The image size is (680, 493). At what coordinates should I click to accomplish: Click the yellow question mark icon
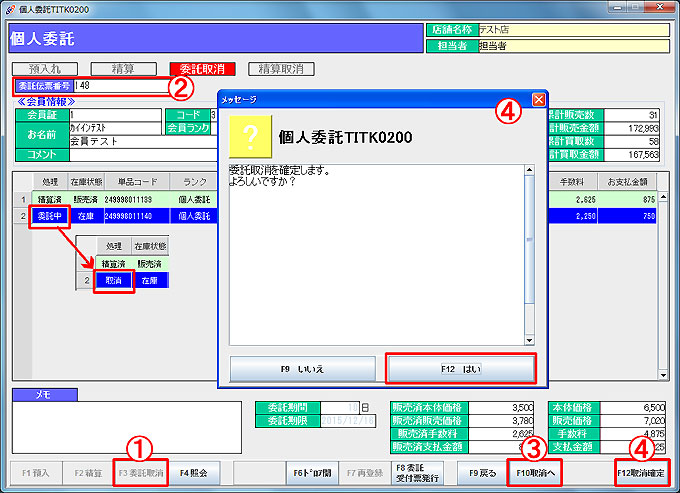[250, 137]
